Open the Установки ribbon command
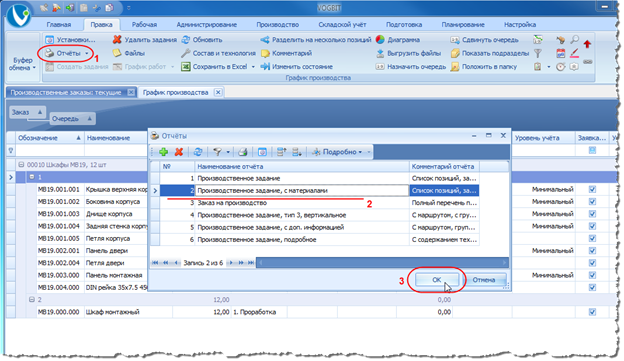Image resolution: width=624 pixels, height=361 pixels. 70,40
